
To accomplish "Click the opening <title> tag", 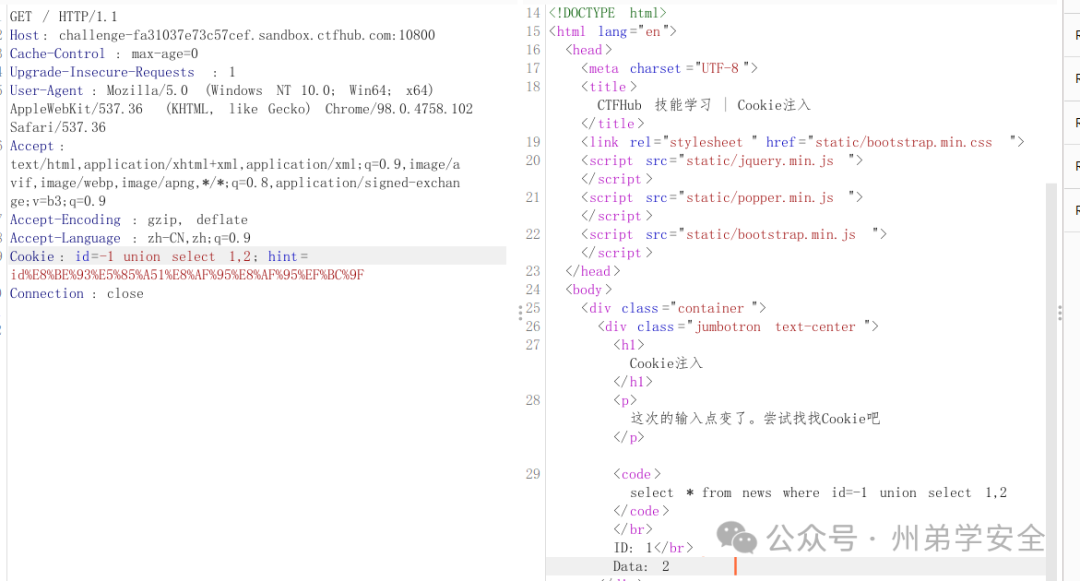I will [x=609, y=87].
